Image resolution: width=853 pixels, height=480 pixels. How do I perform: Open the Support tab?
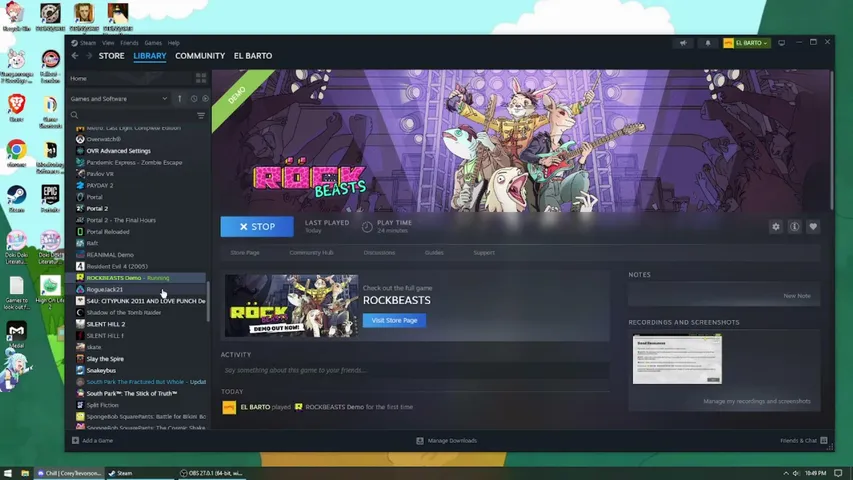coord(484,253)
